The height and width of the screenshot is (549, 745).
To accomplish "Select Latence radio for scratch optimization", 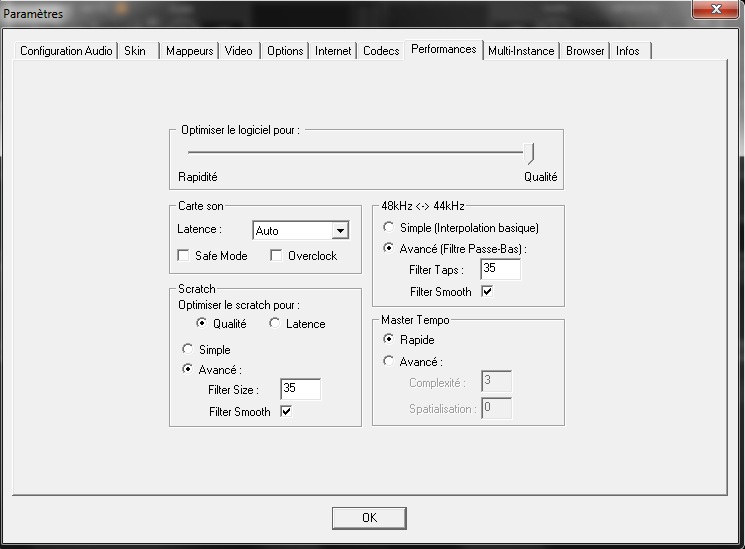I will pos(275,324).
